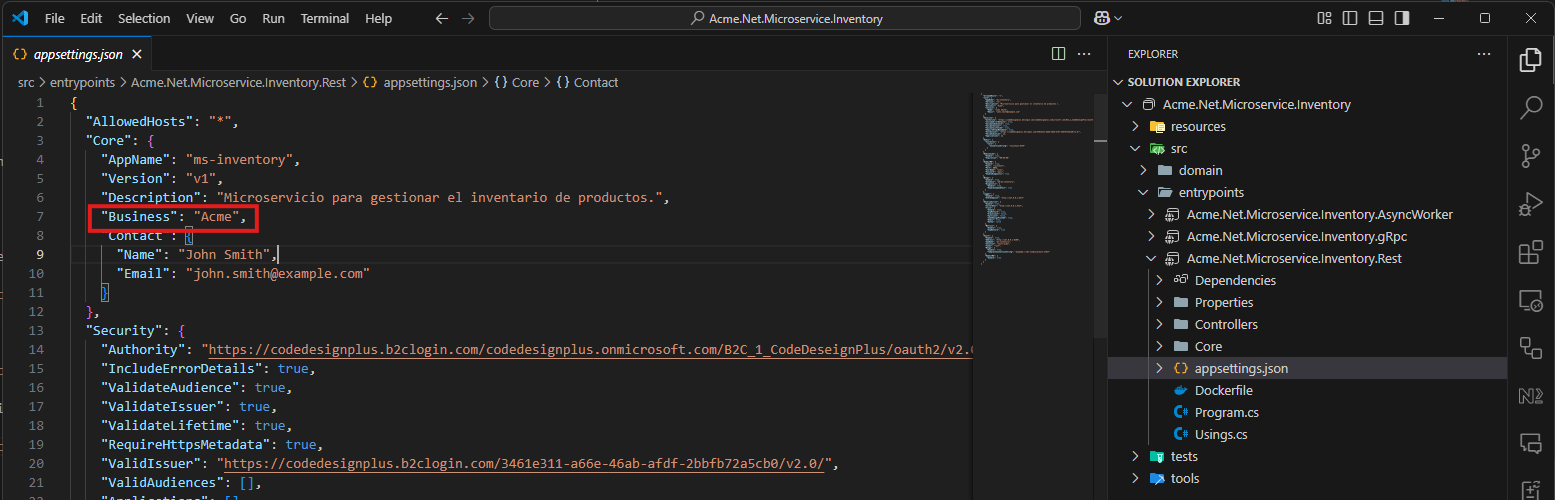Viewport: 1555px width, 500px height.
Task: Expand the Controllers folder chevron
Action: click(1159, 324)
